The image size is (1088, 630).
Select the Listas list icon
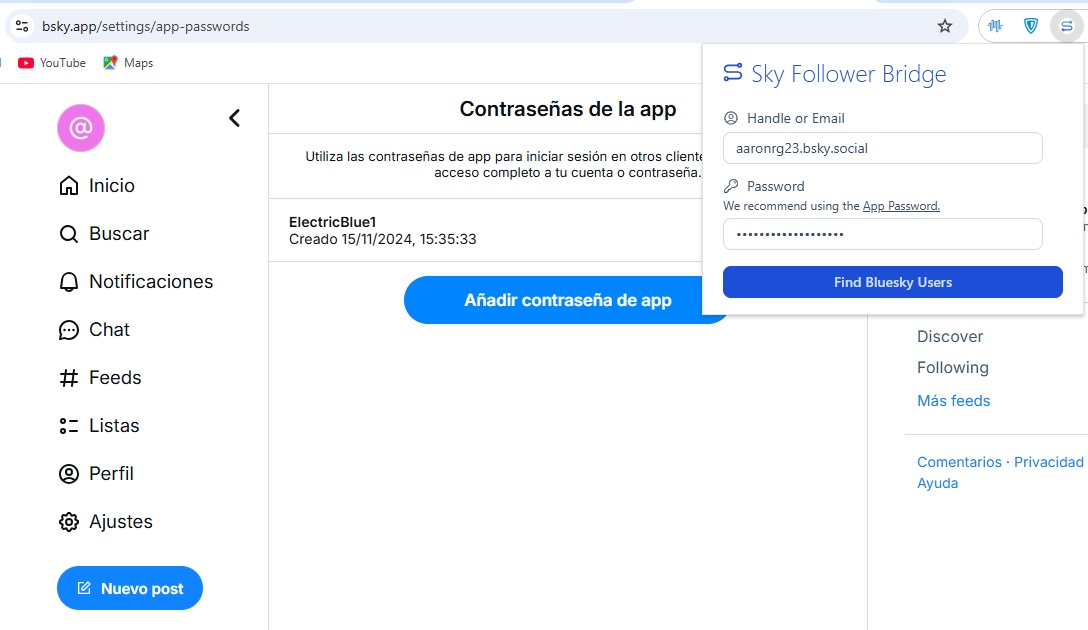pyautogui.click(x=68, y=425)
